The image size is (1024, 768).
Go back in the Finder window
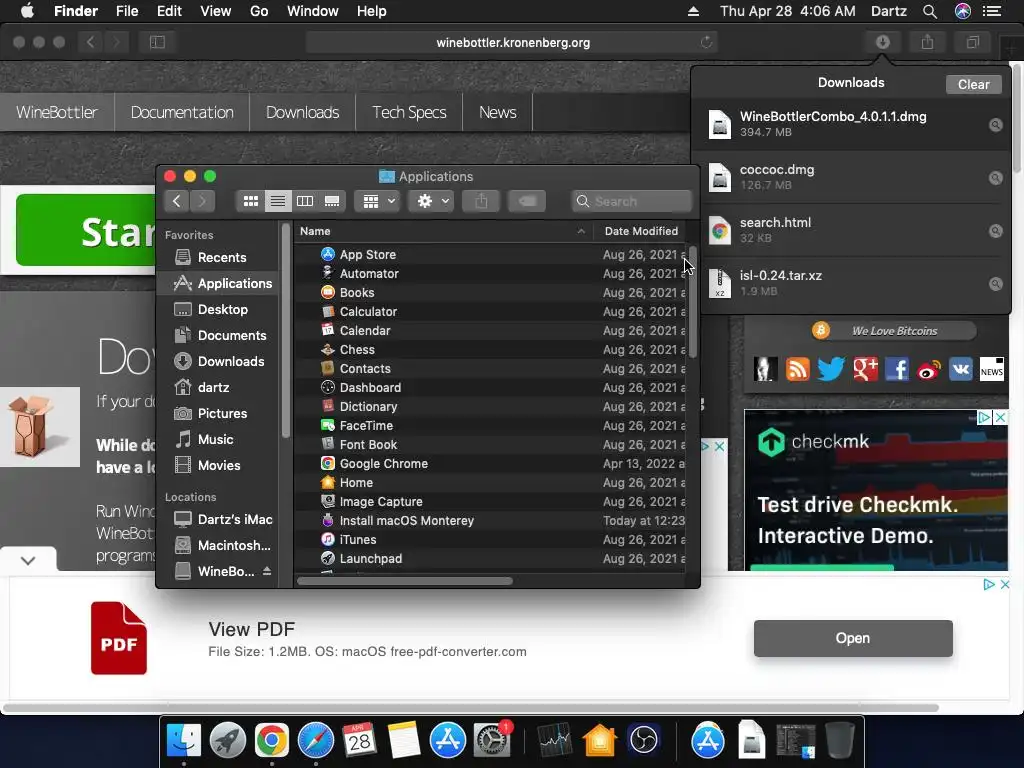pos(176,201)
